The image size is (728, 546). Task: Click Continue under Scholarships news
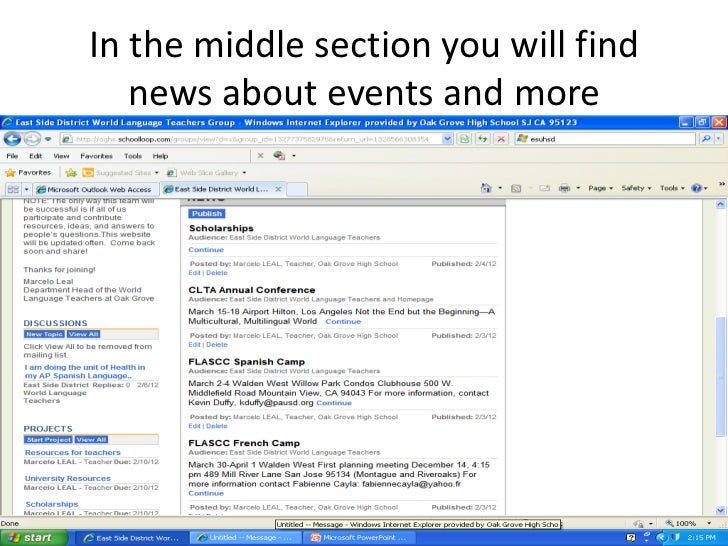click(206, 250)
